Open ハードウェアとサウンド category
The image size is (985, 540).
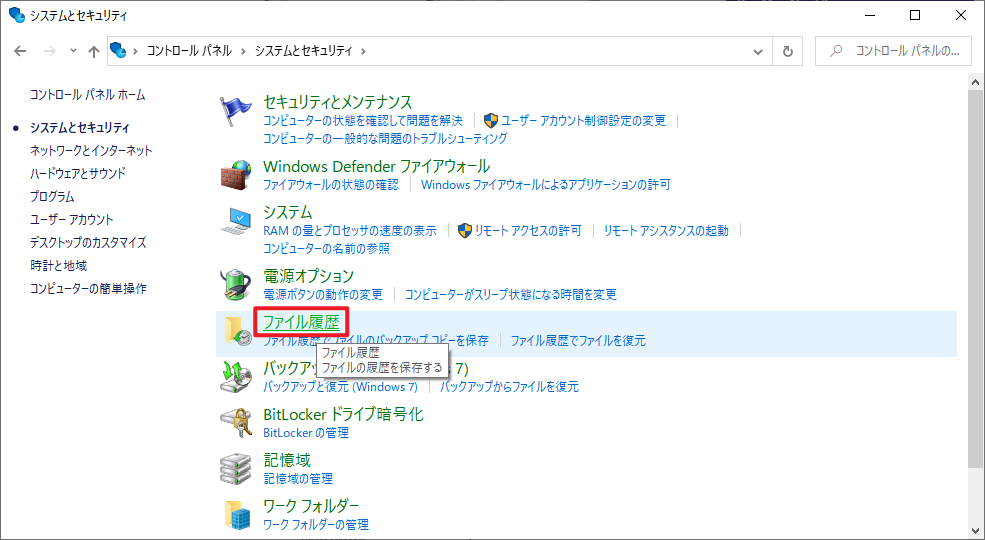(x=78, y=173)
